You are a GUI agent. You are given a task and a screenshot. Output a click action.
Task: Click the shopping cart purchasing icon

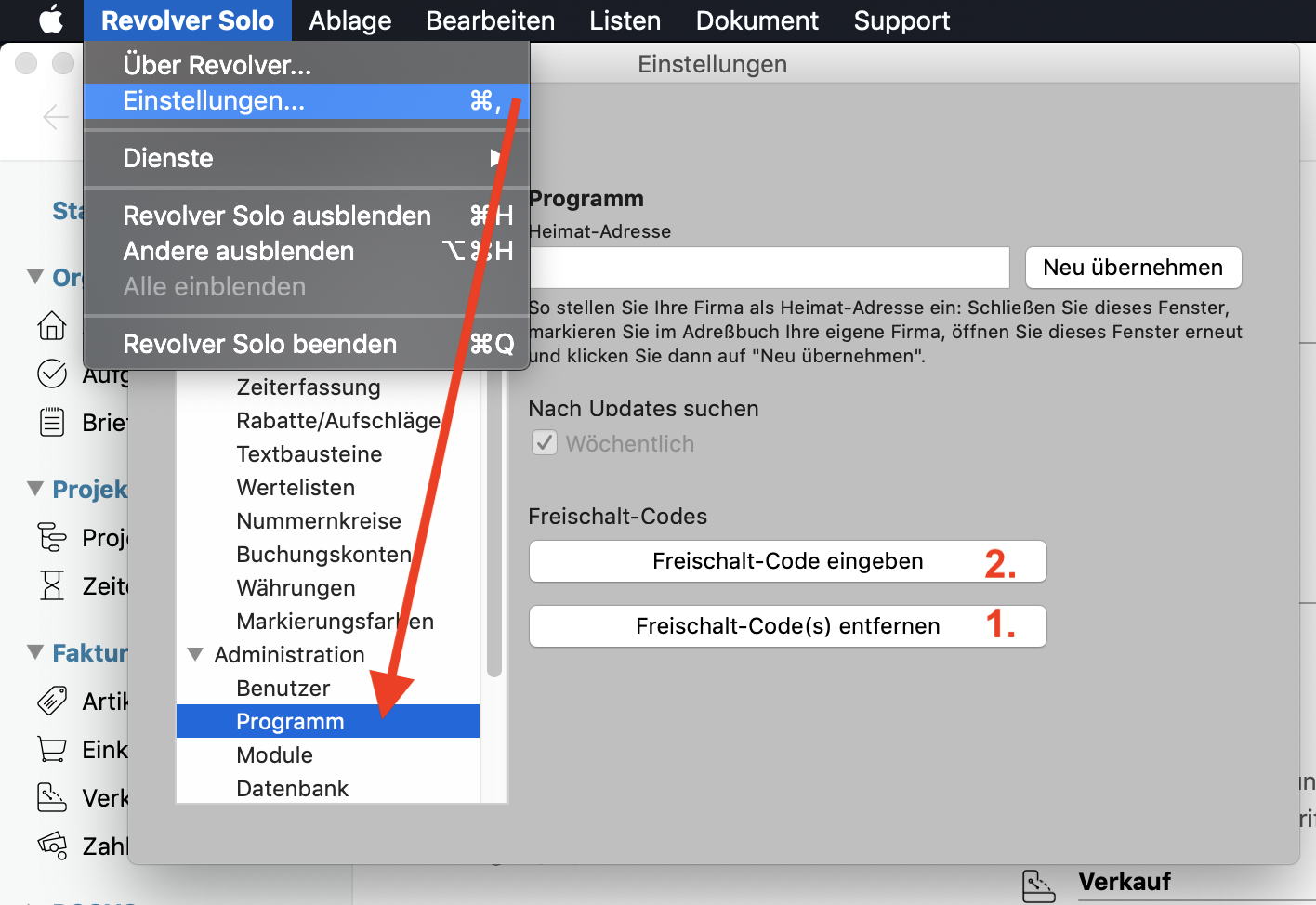pos(52,749)
